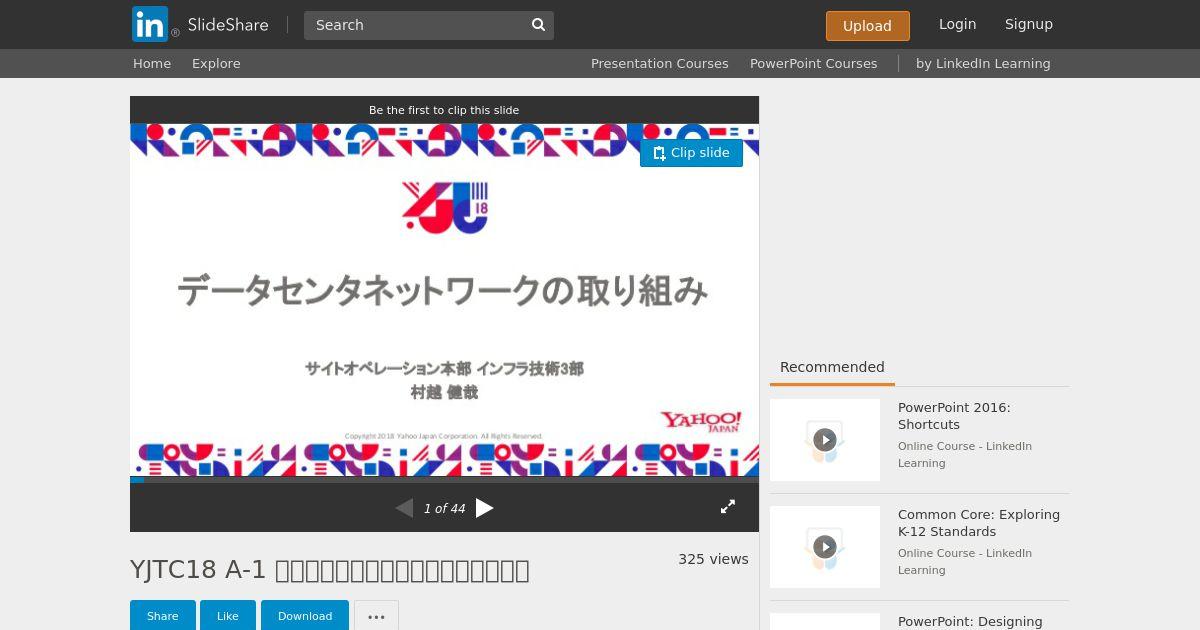Viewport: 1200px width, 630px height.
Task: Click the 325 views text
Action: tap(713, 559)
